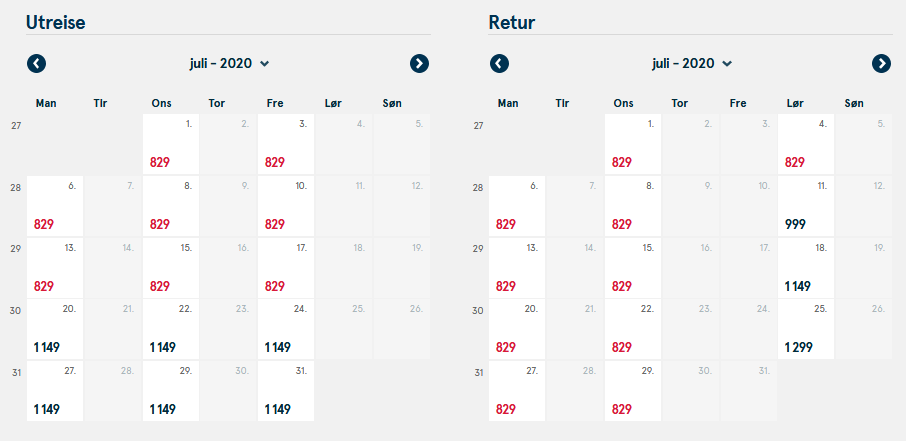Pick July 31 outbound for 1 149
The height and width of the screenshot is (441, 906).
click(286, 391)
